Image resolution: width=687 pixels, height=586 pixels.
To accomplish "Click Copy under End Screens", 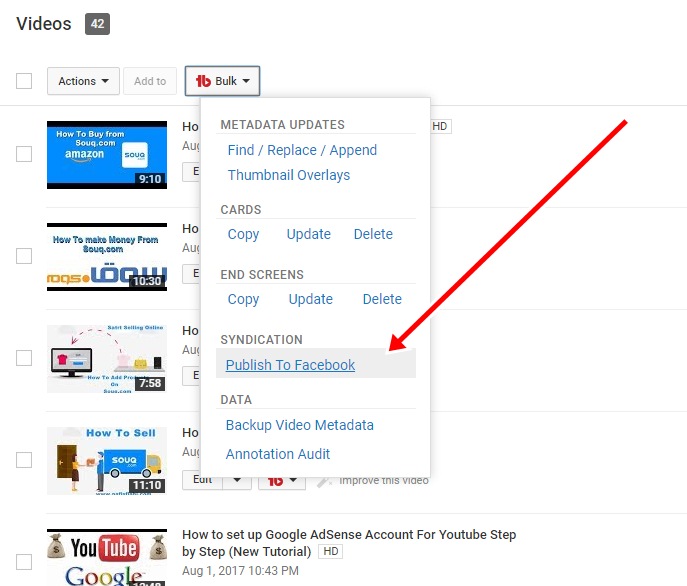I will pyautogui.click(x=243, y=299).
